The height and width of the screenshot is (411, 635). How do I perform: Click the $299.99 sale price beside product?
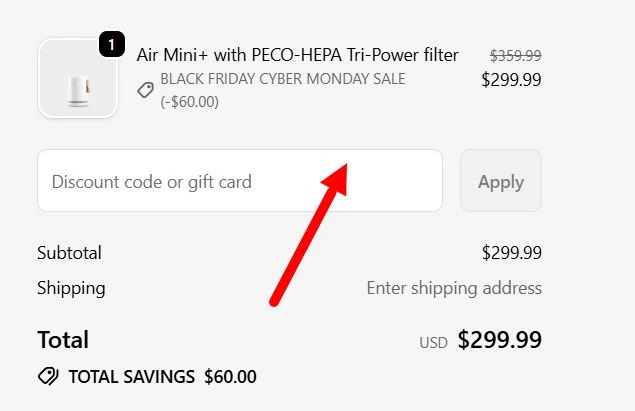point(511,80)
